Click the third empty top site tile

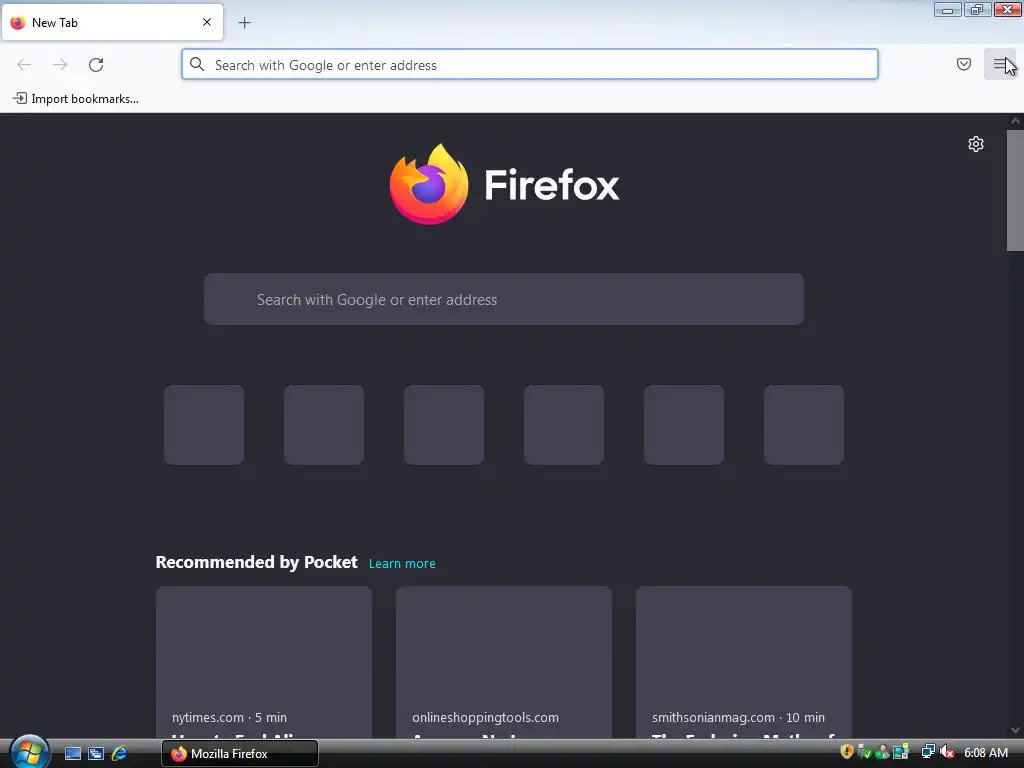[x=444, y=424]
